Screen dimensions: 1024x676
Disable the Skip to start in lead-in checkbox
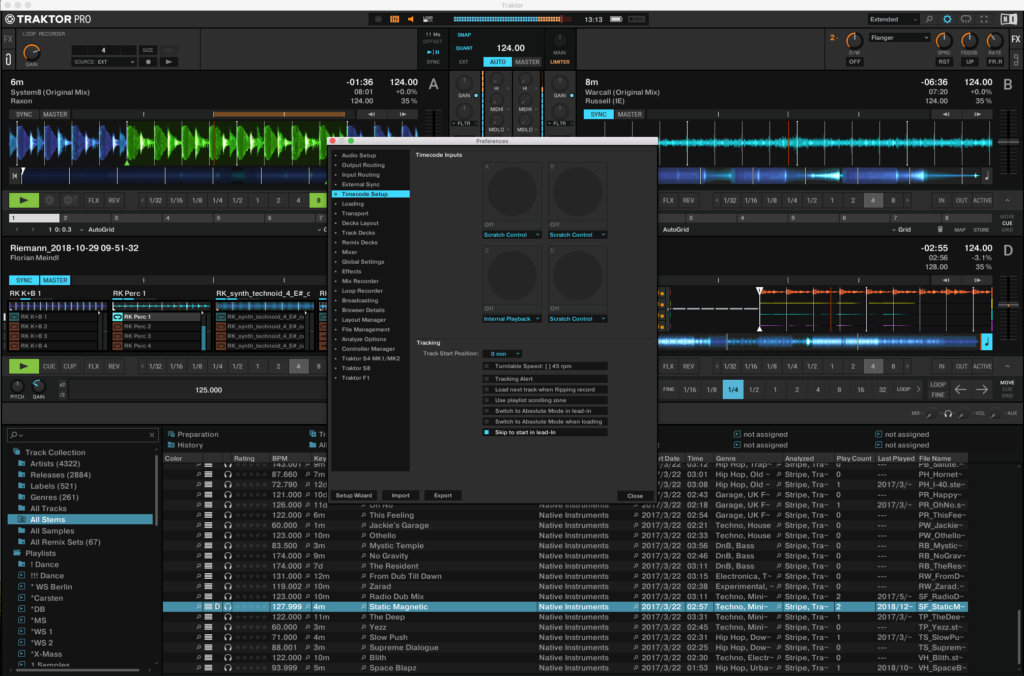[x=486, y=432]
